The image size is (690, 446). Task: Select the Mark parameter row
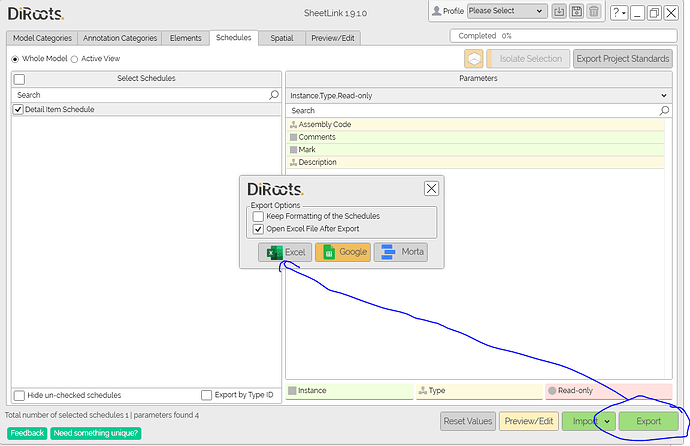pos(476,150)
